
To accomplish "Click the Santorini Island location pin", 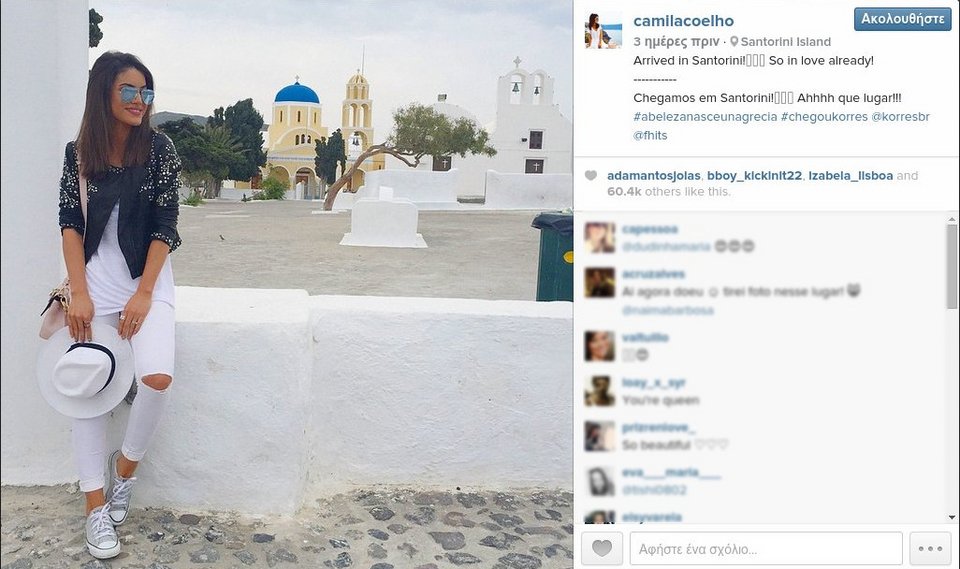I will pos(734,42).
